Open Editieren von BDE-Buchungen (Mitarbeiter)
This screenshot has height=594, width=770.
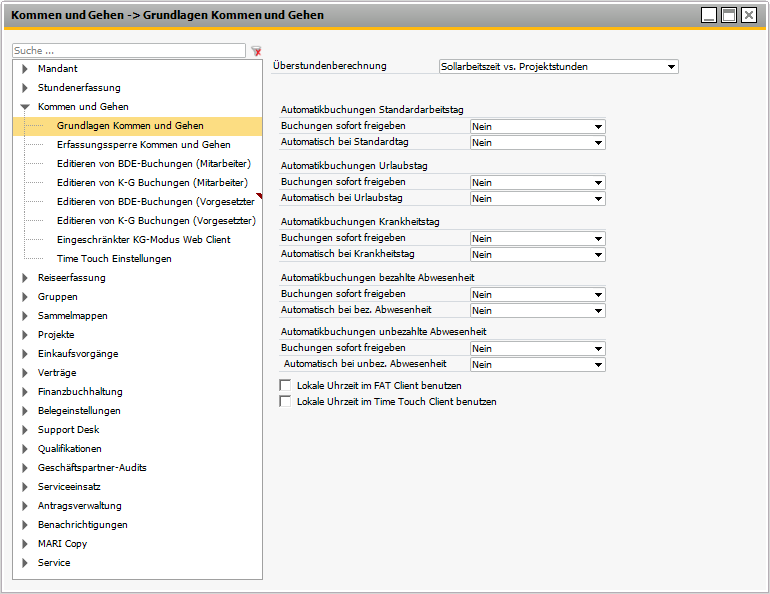click(x=153, y=164)
